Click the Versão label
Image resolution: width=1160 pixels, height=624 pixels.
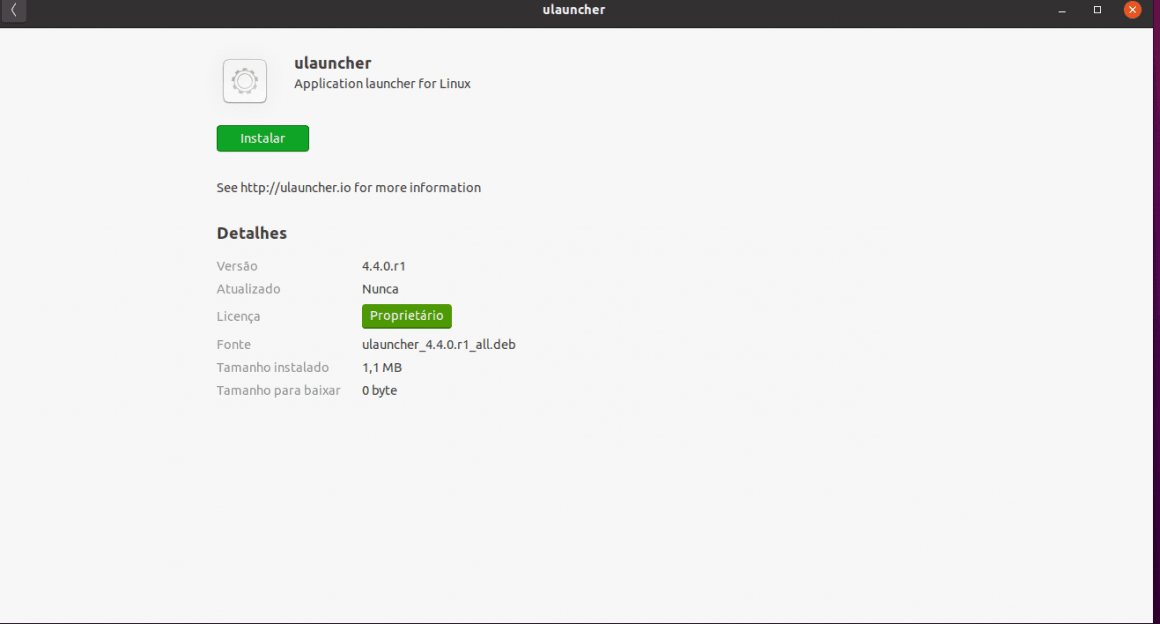237,266
